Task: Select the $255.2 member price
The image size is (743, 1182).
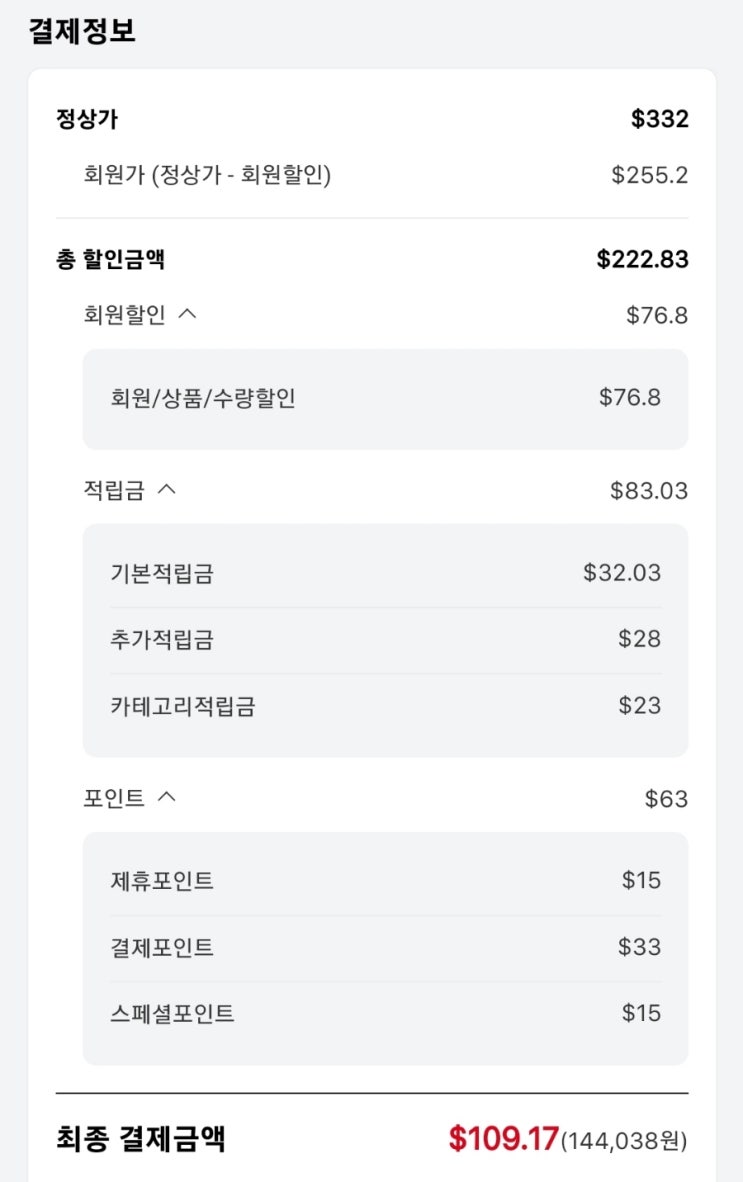Action: 649,176
